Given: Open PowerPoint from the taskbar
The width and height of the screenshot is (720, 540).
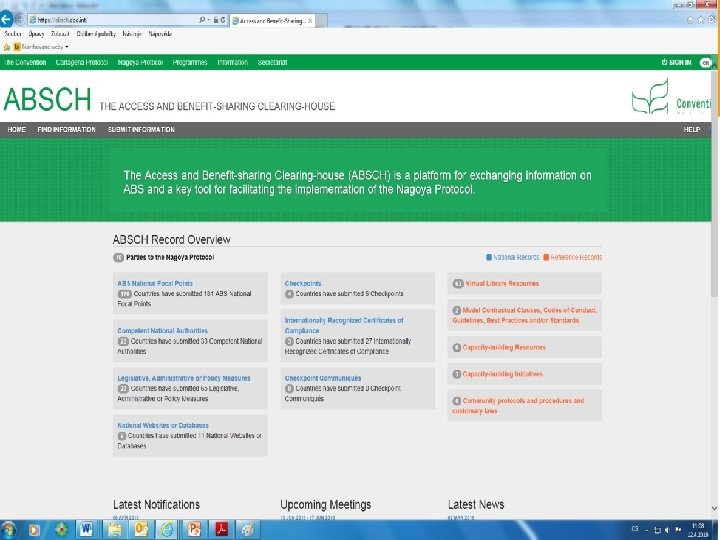Looking at the screenshot, I should tap(194, 530).
